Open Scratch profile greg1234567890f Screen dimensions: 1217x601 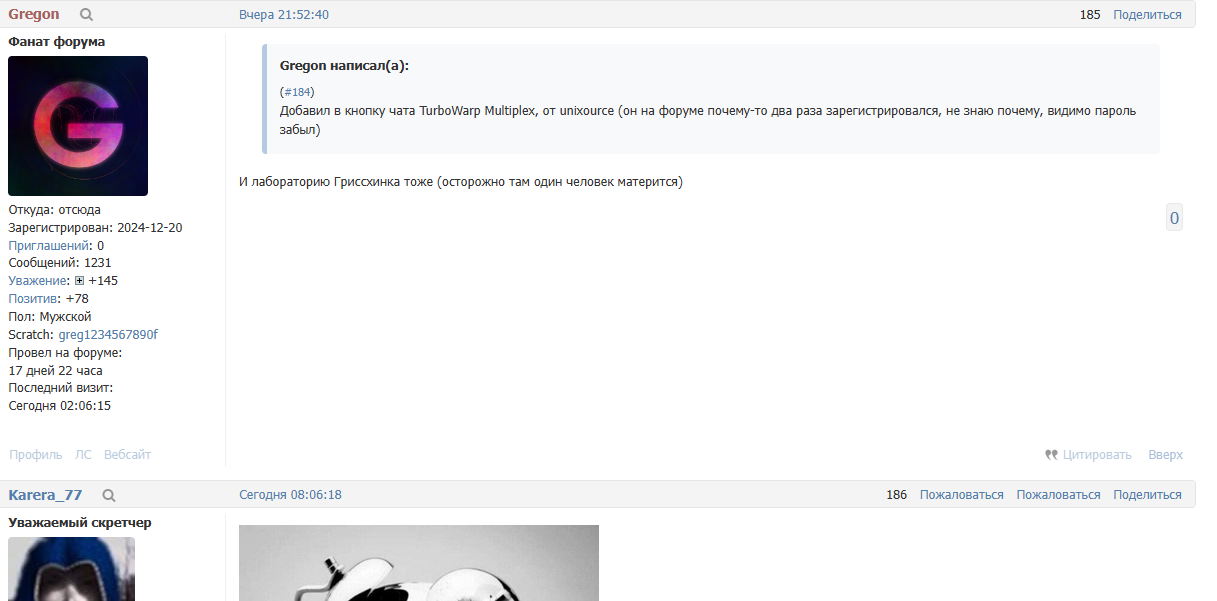tap(108, 335)
